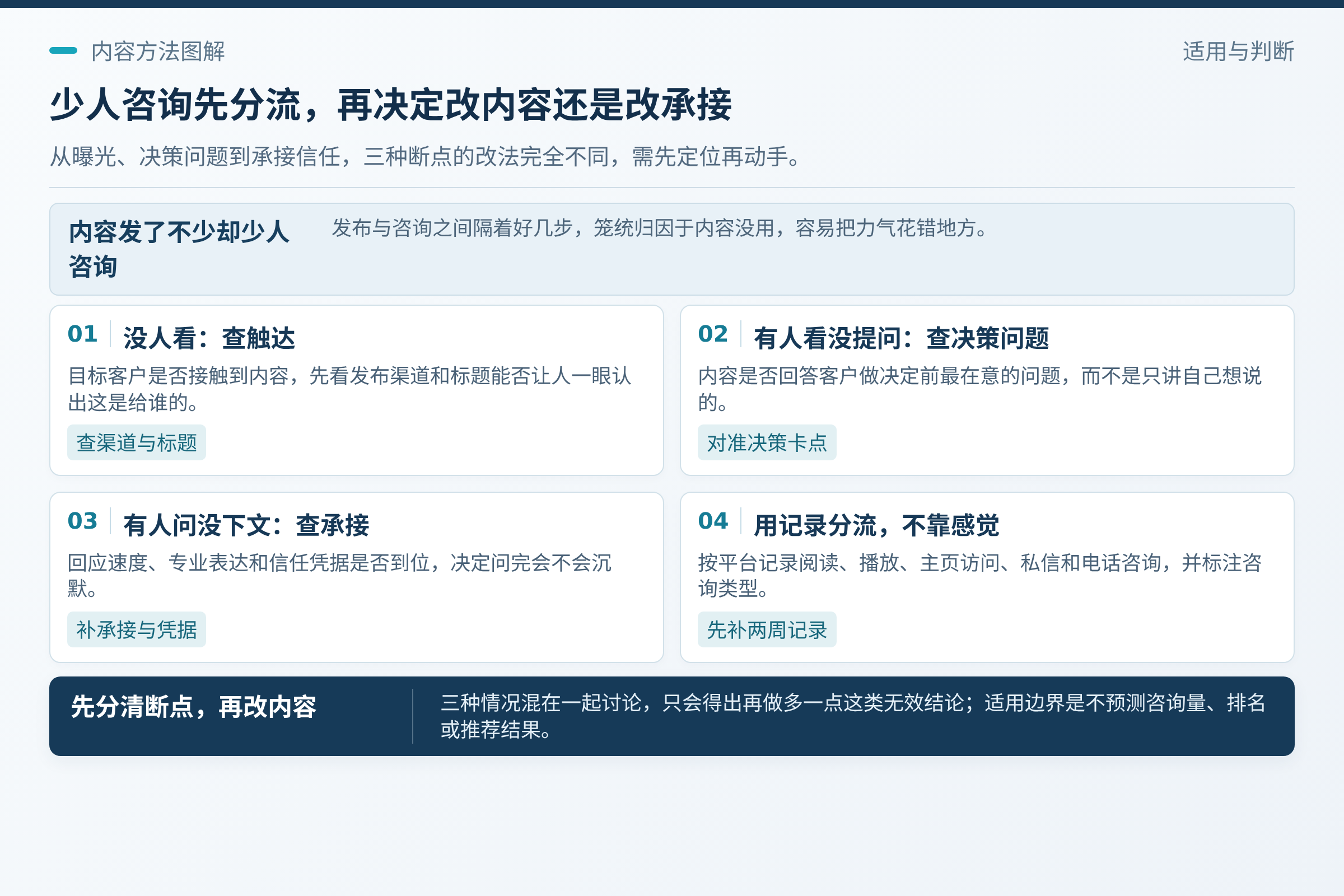
Task: Click the sentence 发布与咨询之间隔着好几步
Action: coord(661,228)
